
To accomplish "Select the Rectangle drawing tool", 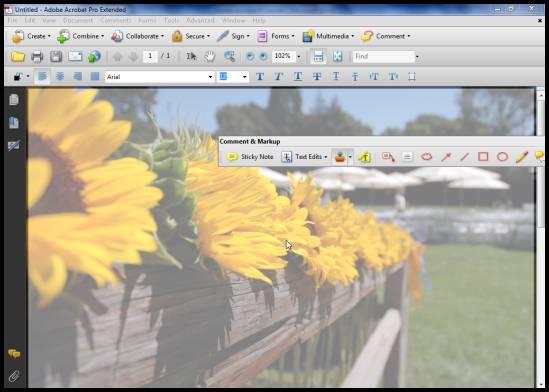I will [483, 156].
